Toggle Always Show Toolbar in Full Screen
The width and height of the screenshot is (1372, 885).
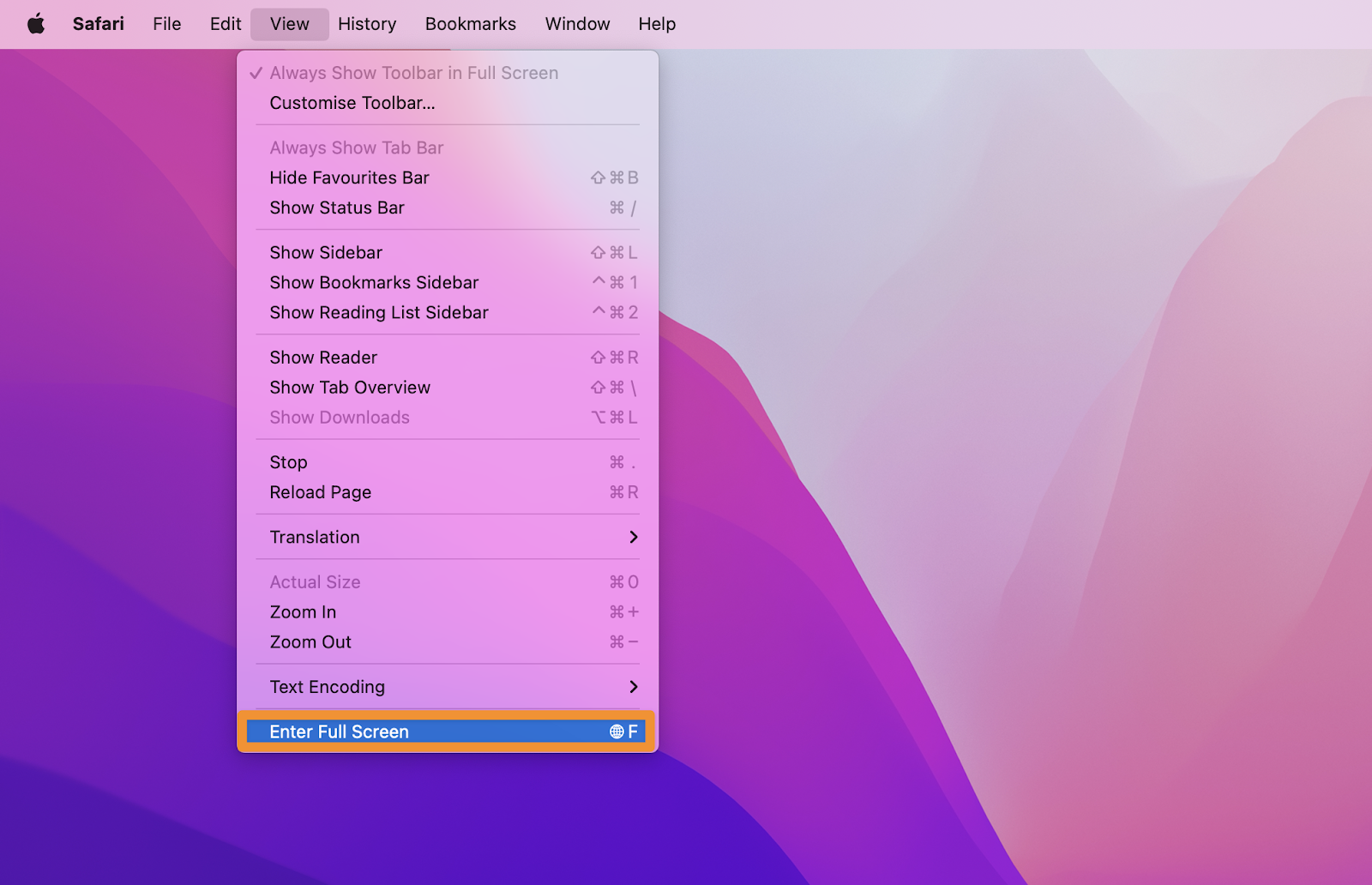pos(412,73)
